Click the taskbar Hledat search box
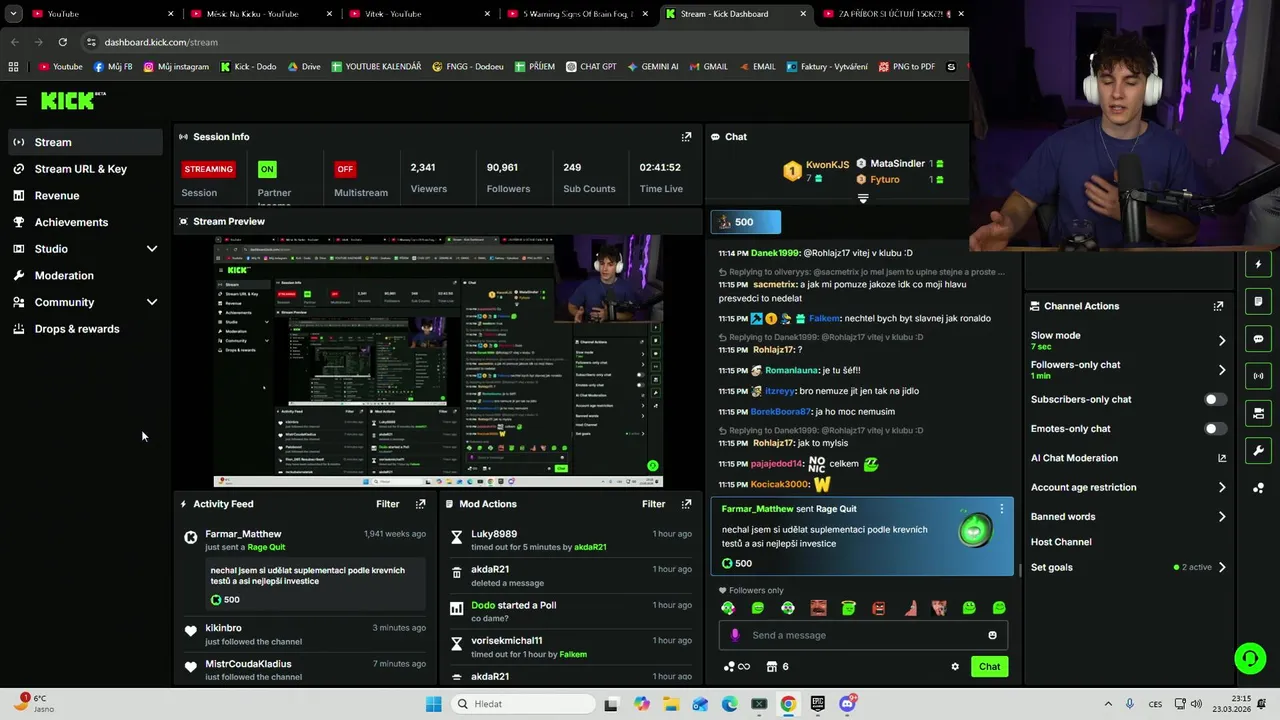Image resolution: width=1280 pixels, height=720 pixels. pos(522,704)
